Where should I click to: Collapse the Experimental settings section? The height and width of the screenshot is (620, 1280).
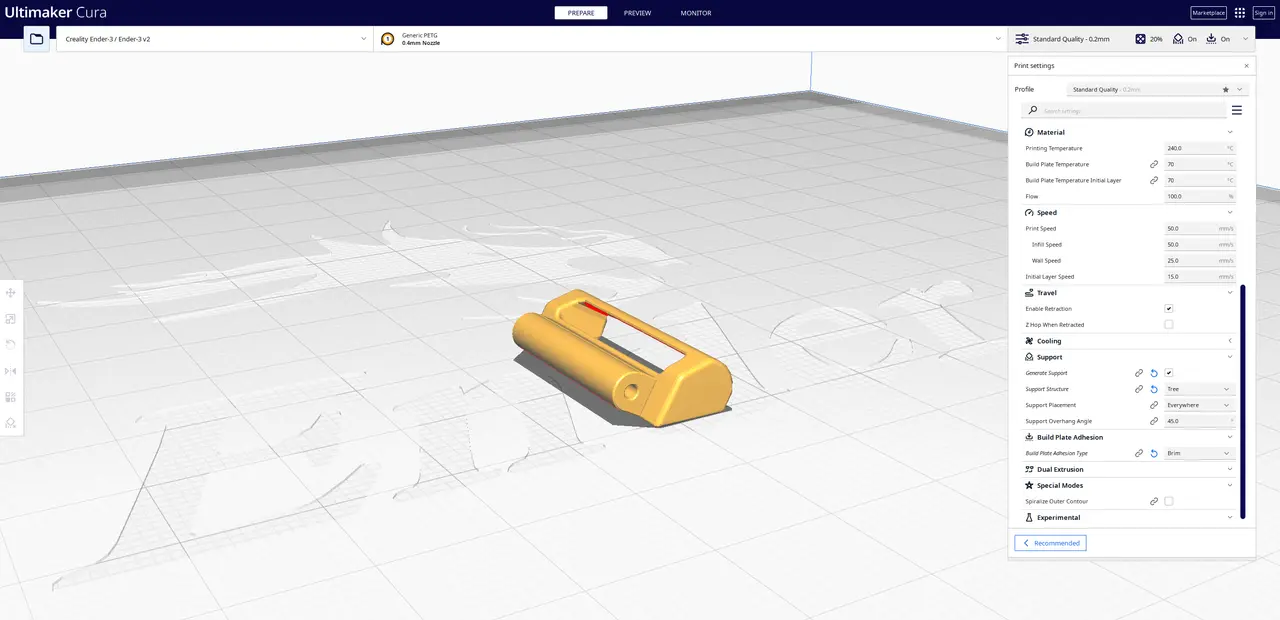point(1129,517)
